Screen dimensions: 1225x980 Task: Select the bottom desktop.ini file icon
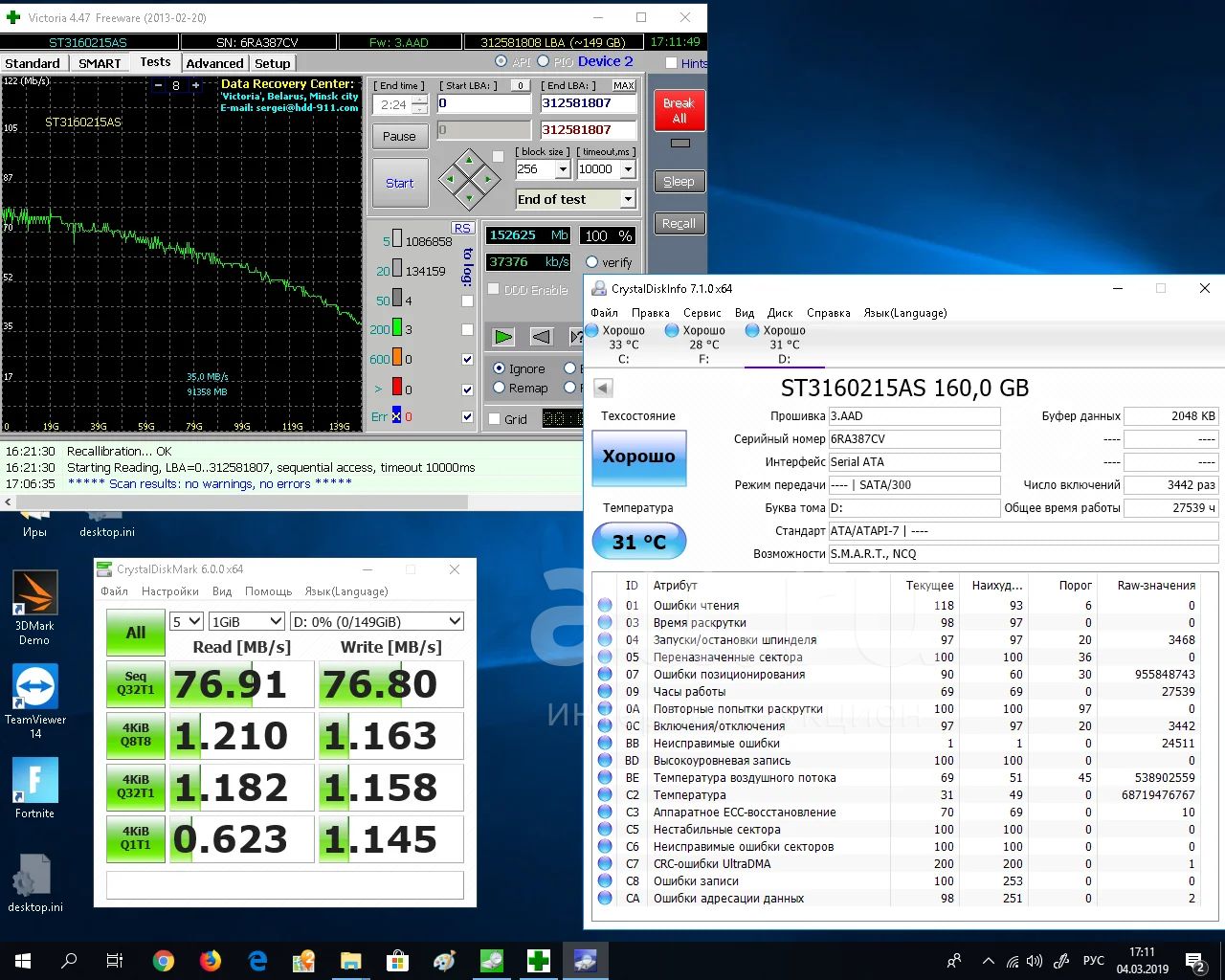34,882
